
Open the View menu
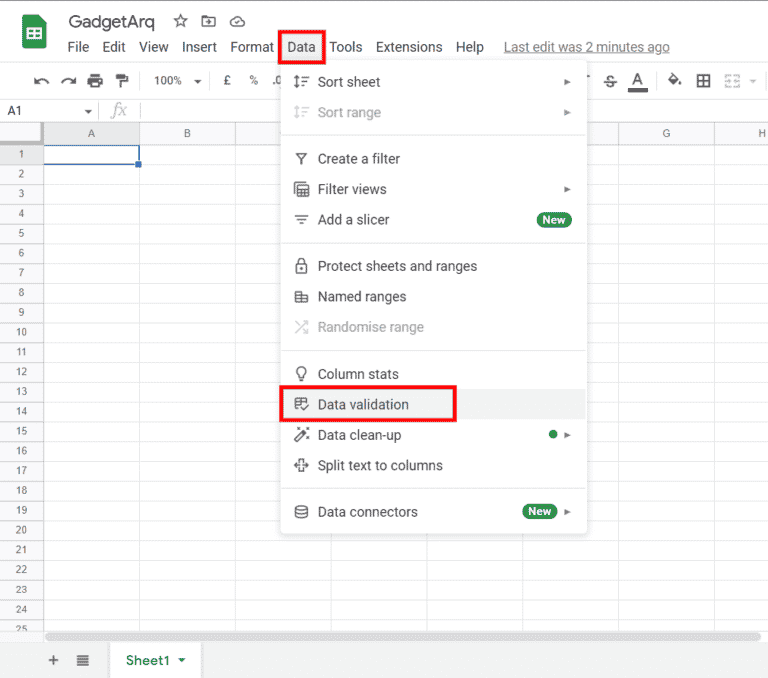(x=153, y=47)
